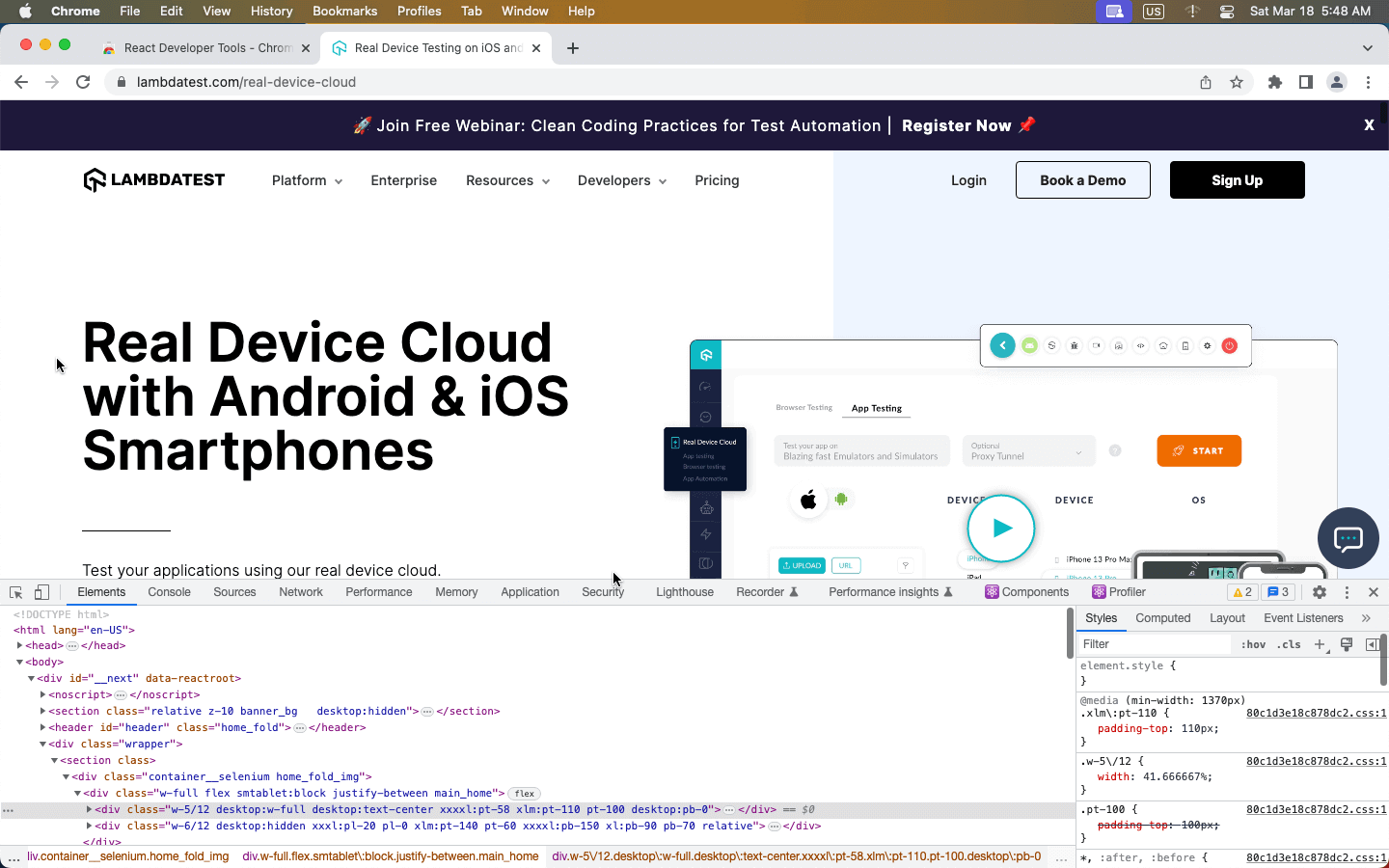
Task: Collapse the div class="wrapper" node
Action: point(42,745)
